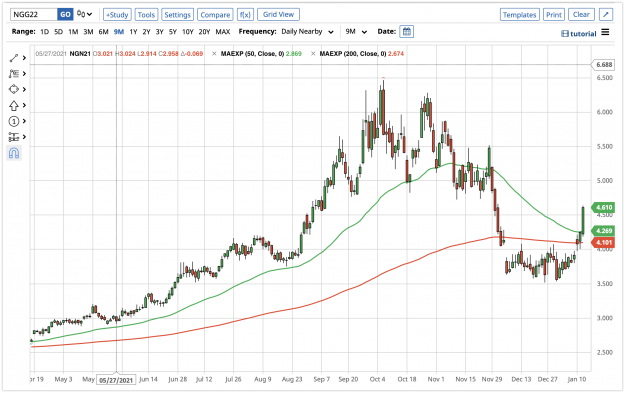Expand the arrow marker options chevron
Image resolution: width=625 pixels, height=393 pixels.
(24, 105)
